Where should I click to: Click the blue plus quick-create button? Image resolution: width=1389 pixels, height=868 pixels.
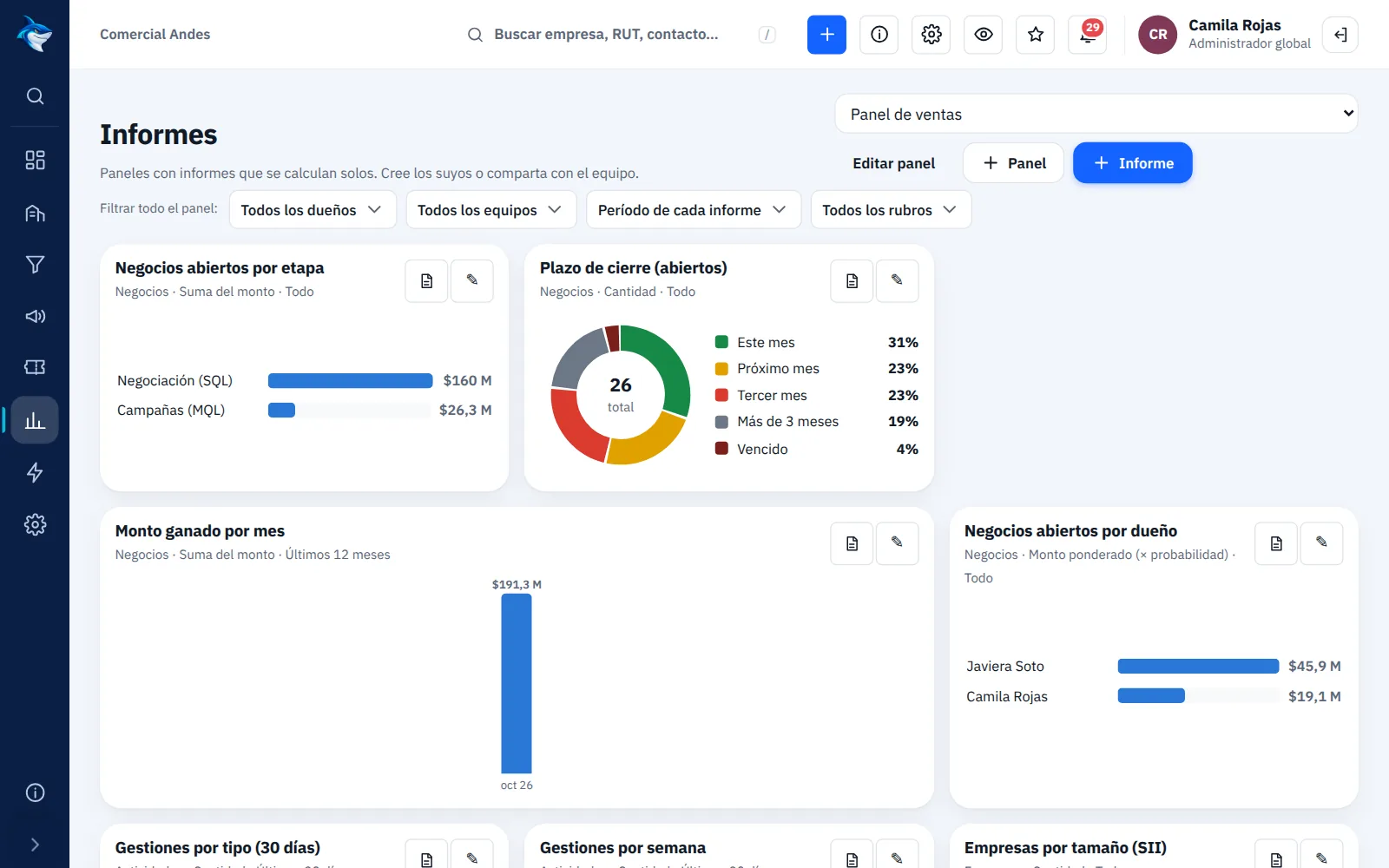click(826, 35)
